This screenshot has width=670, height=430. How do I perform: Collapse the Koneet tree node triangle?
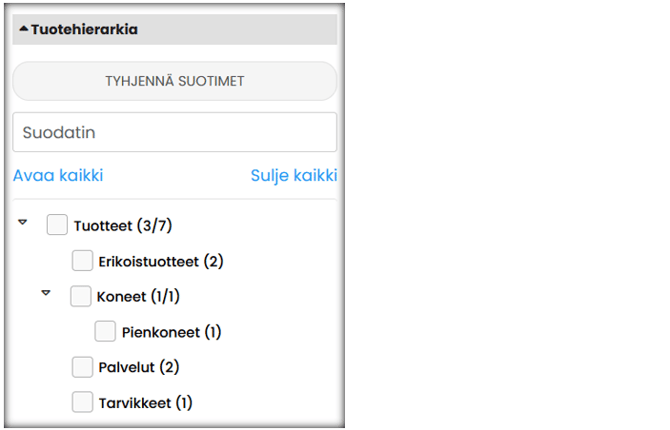45,294
